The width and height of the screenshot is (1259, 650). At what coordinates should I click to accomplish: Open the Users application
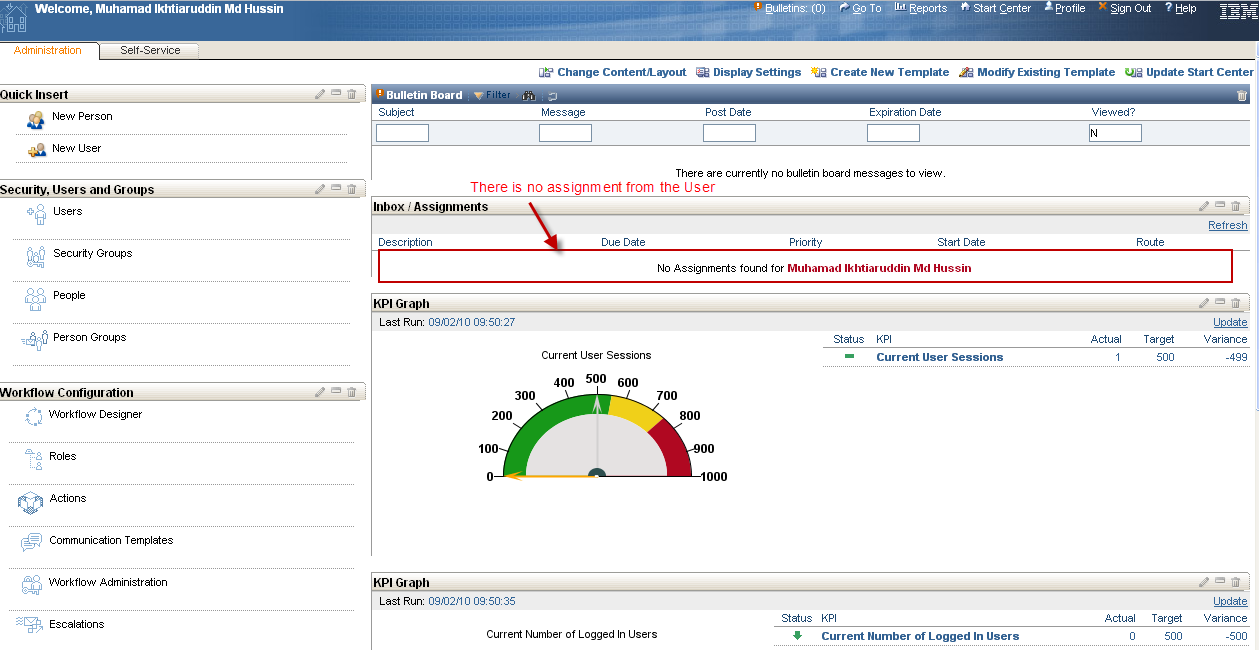pos(68,211)
